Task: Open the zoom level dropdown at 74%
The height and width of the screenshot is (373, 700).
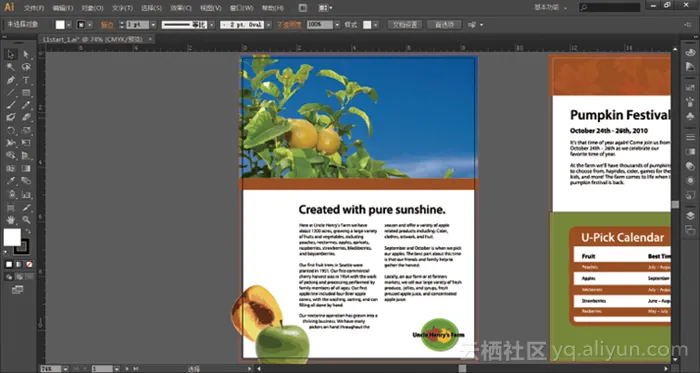Action: pyautogui.click(x=66, y=369)
